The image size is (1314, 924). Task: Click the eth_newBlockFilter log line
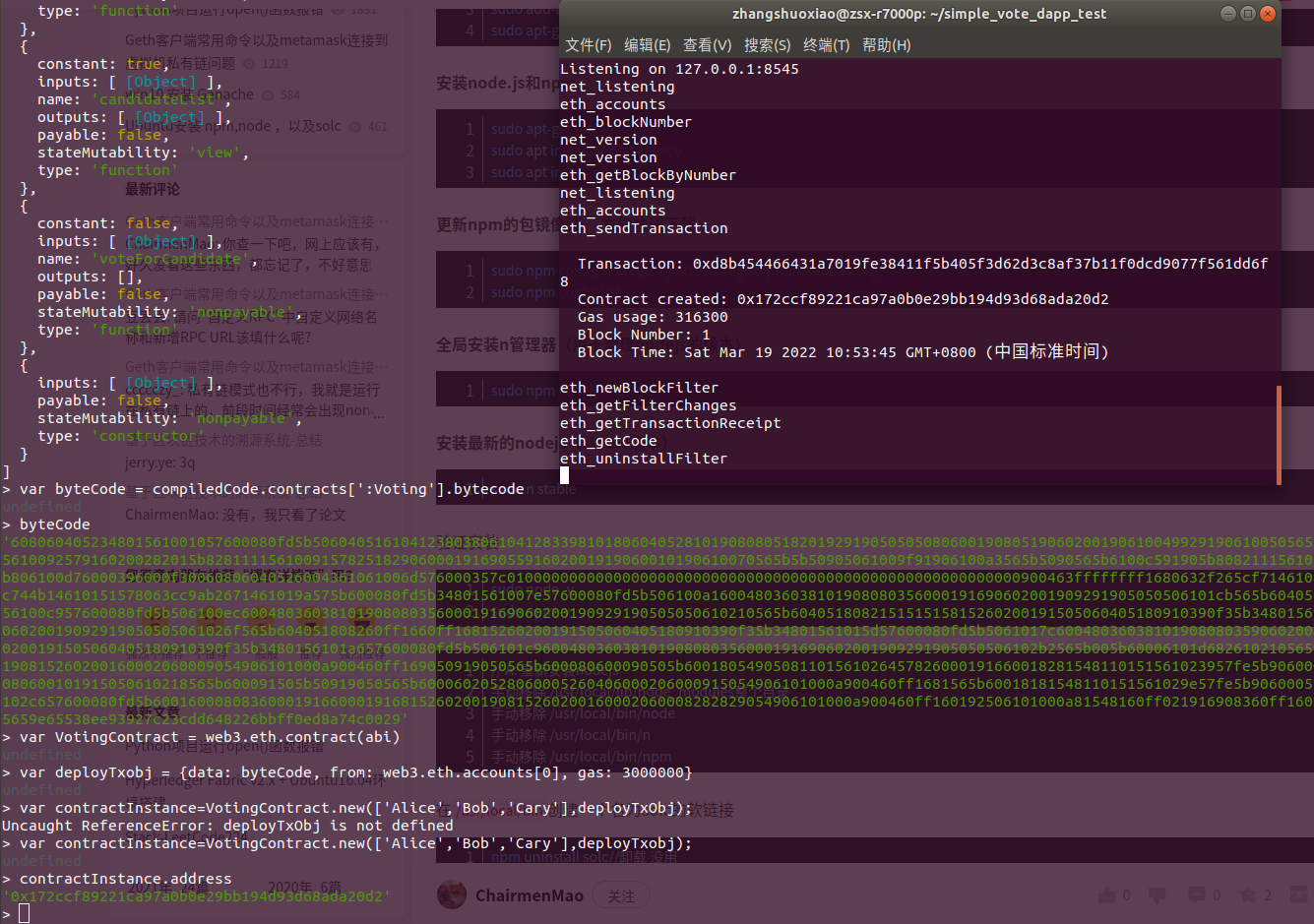[x=639, y=388]
